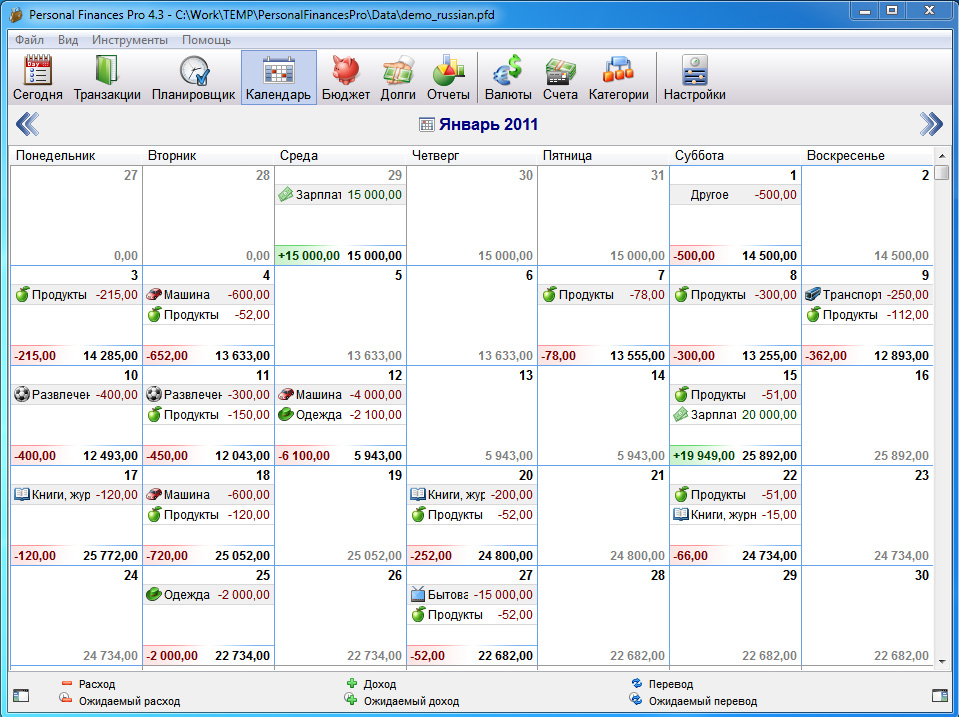Open the Transactions (Транзакции) section

(x=107, y=78)
